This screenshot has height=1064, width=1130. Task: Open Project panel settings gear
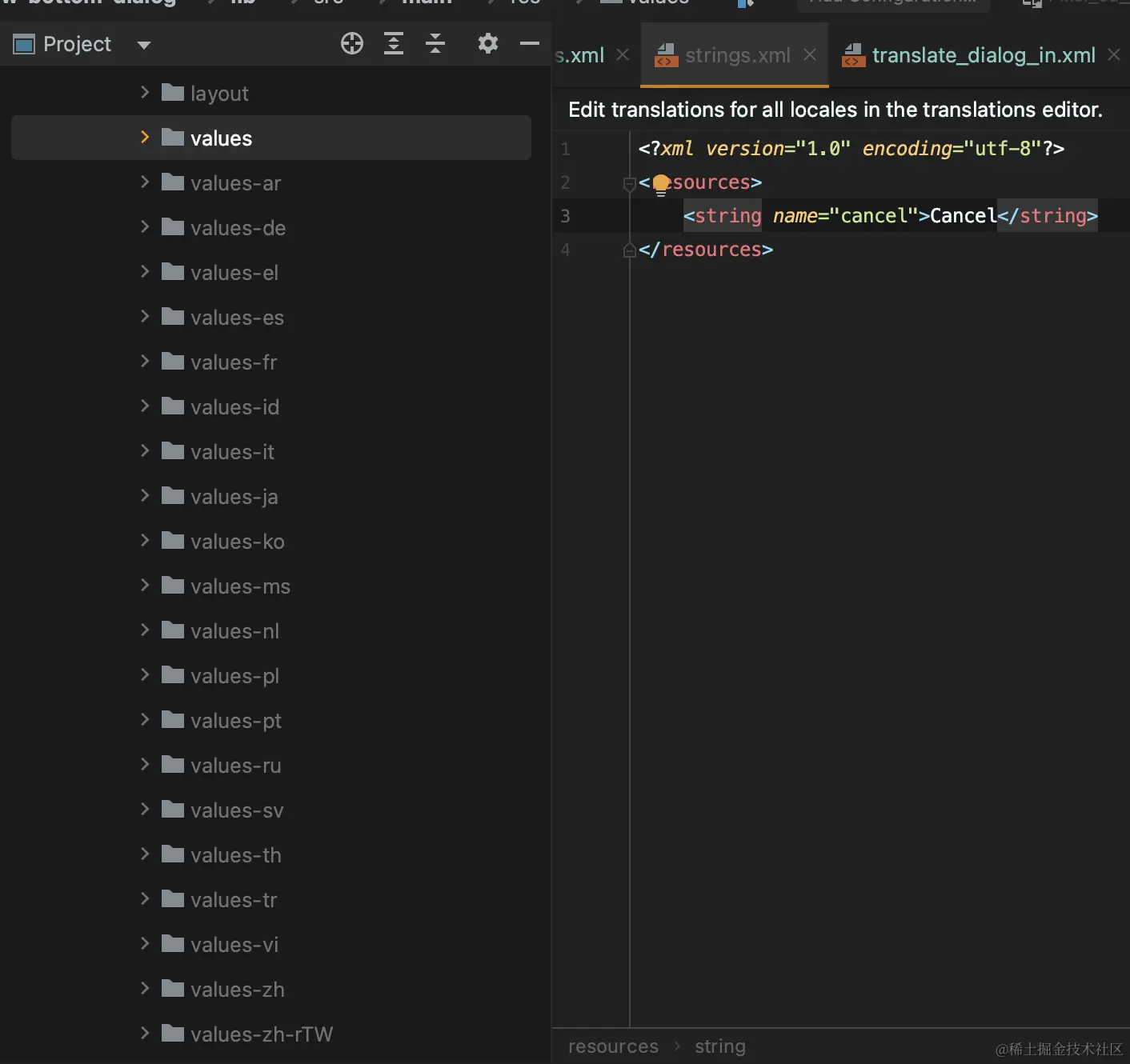coord(487,43)
